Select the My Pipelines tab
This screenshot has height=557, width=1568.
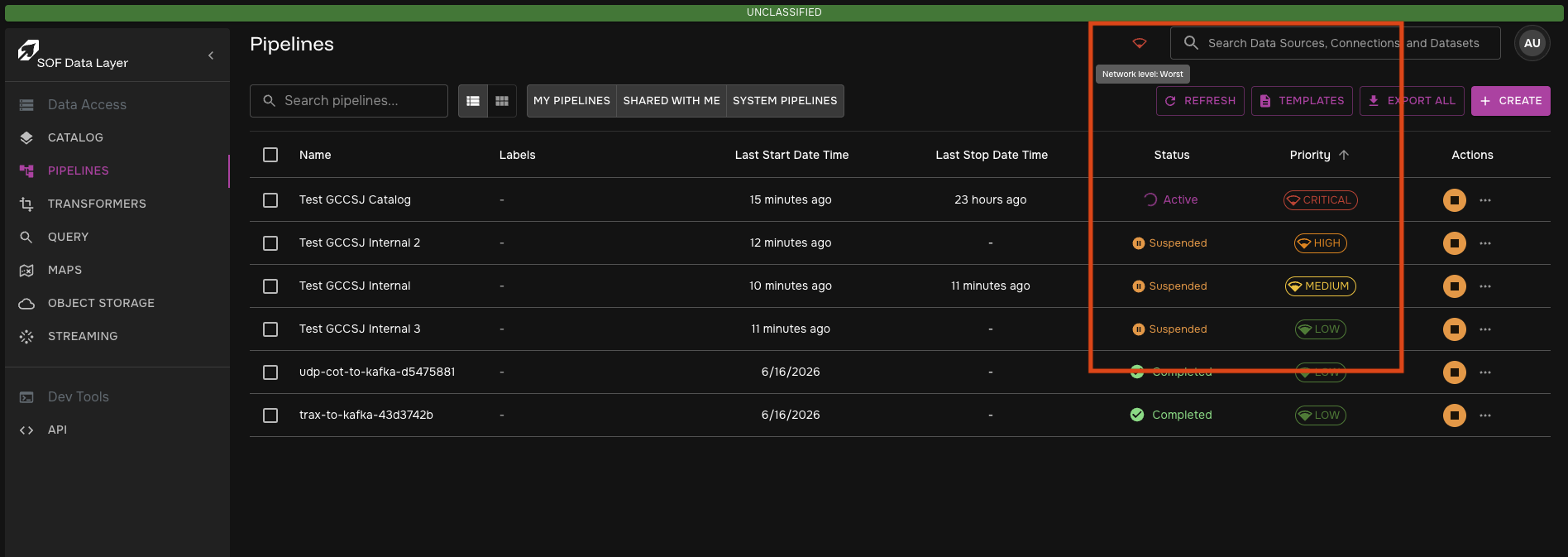[x=571, y=100]
